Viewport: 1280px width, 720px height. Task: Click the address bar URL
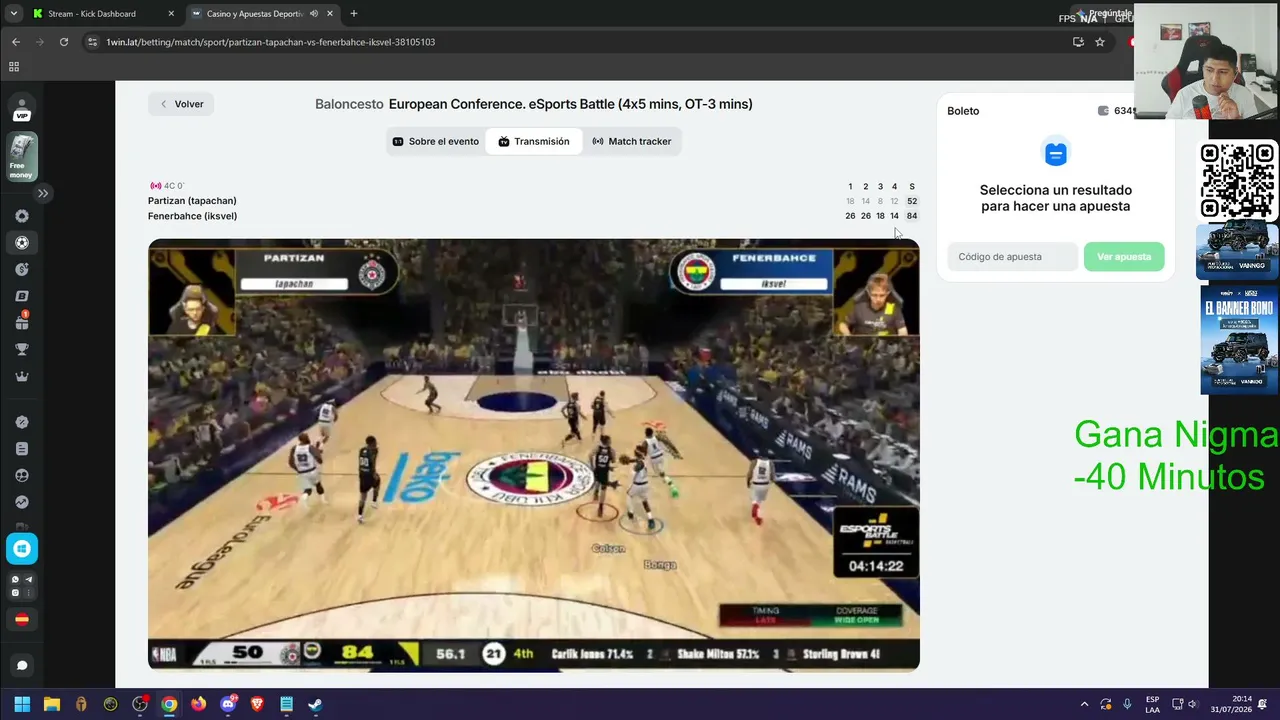point(270,42)
